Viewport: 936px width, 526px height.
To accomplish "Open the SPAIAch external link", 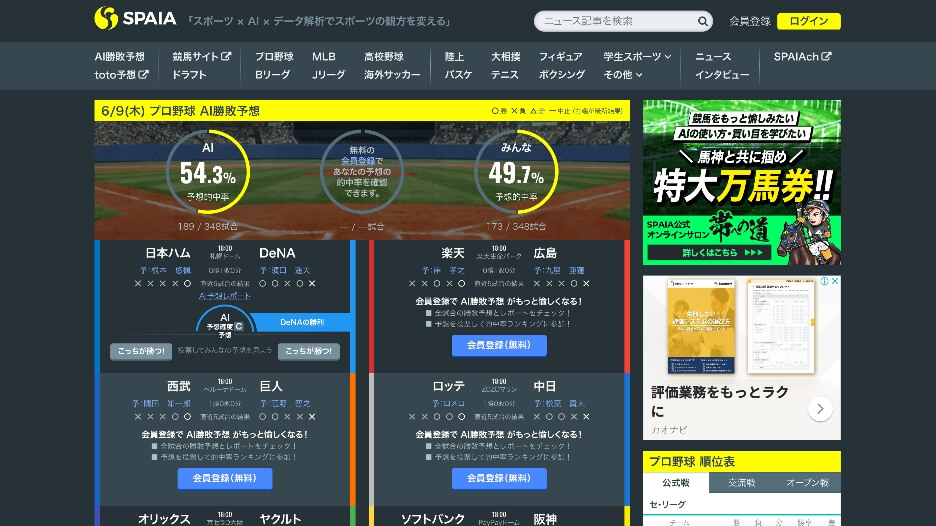I will (x=802, y=57).
